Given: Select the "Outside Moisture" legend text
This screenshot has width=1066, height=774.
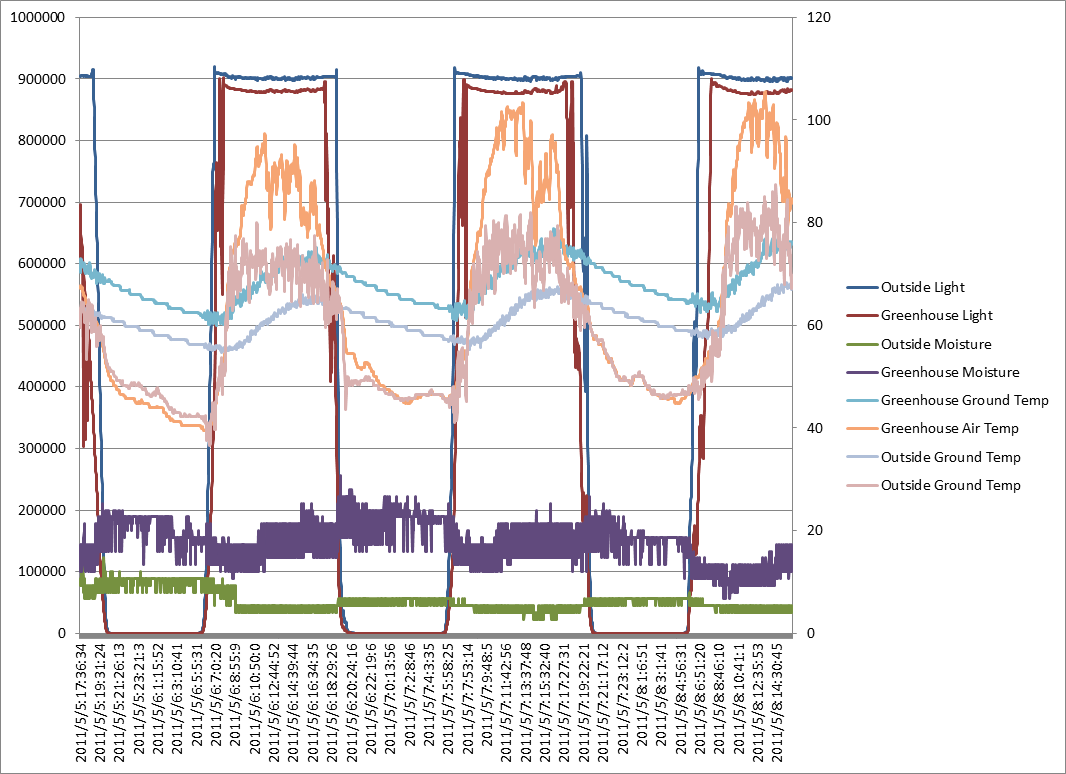Looking at the screenshot, I should (x=936, y=344).
